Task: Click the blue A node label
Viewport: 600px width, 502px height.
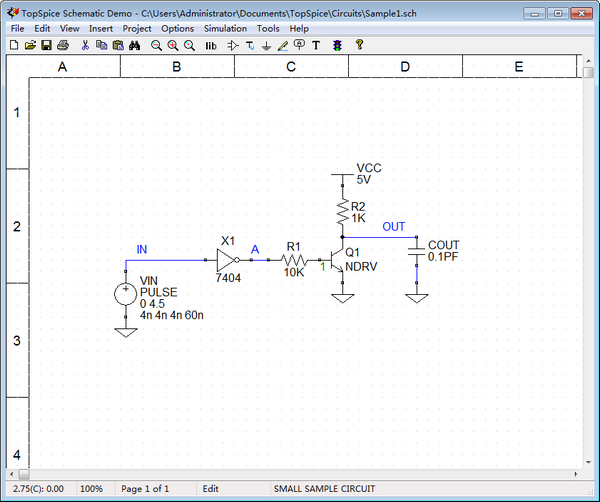Action: (255, 249)
